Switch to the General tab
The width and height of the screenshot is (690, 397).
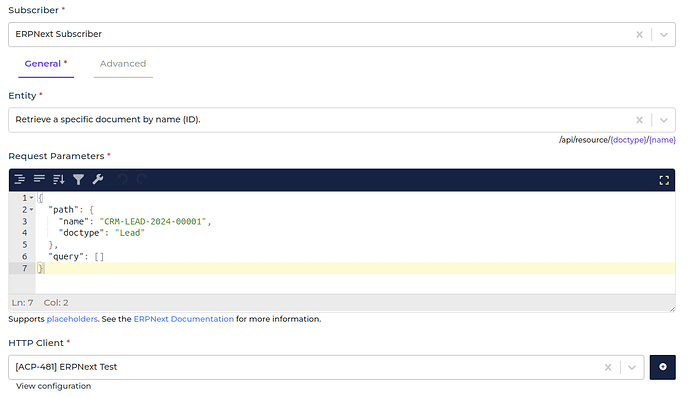pos(46,64)
